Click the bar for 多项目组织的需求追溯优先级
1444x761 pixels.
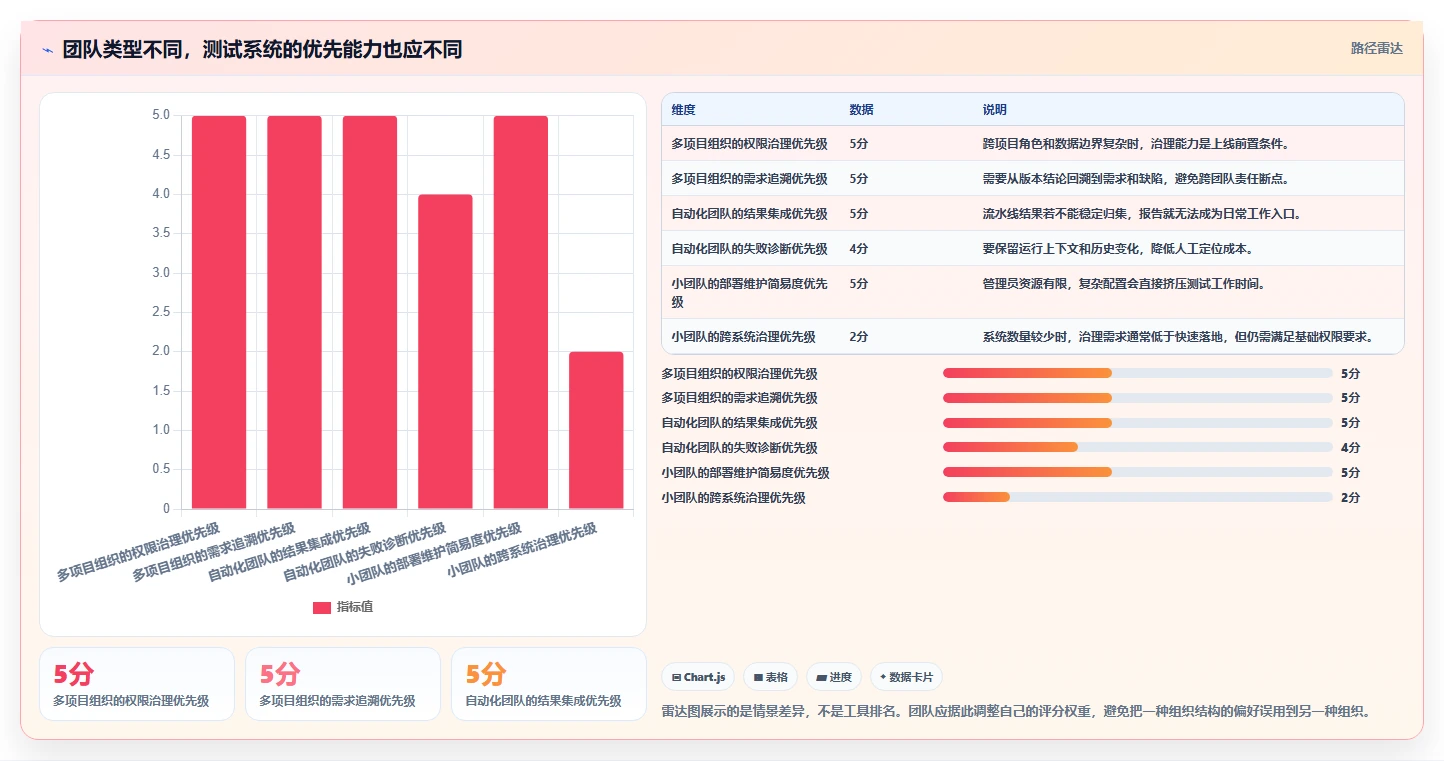click(x=294, y=312)
